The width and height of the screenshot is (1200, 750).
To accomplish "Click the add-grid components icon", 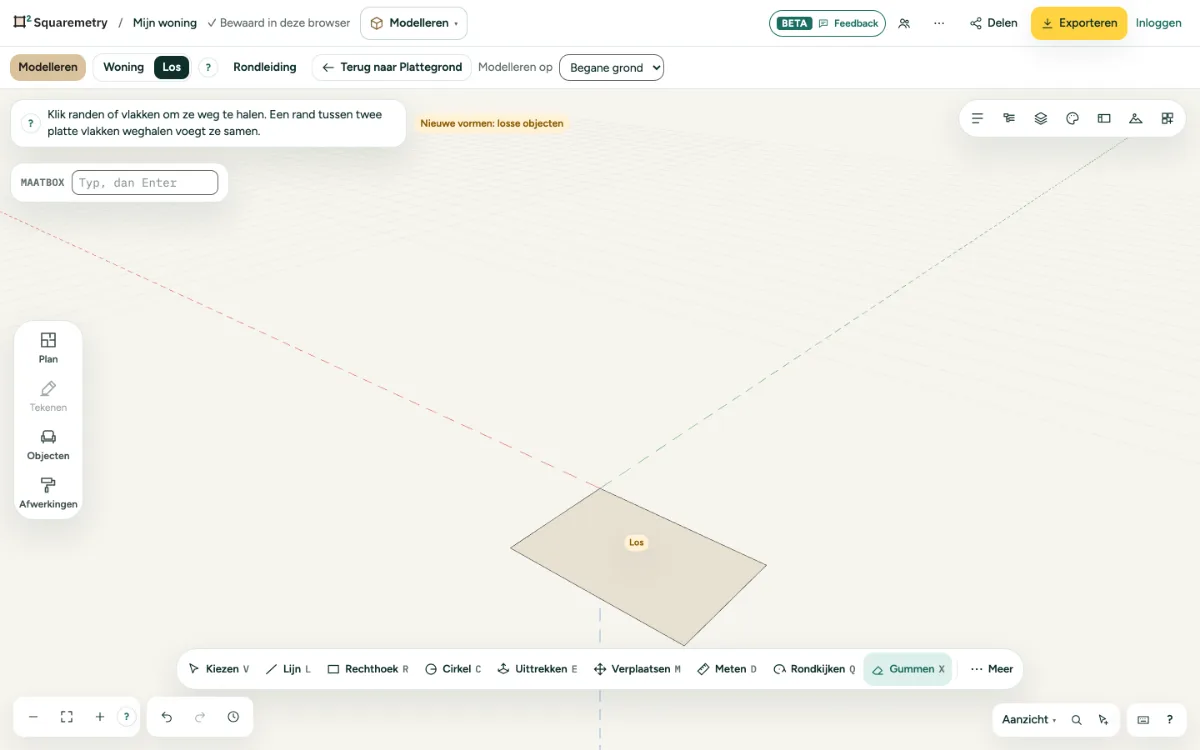I will click(x=1167, y=118).
